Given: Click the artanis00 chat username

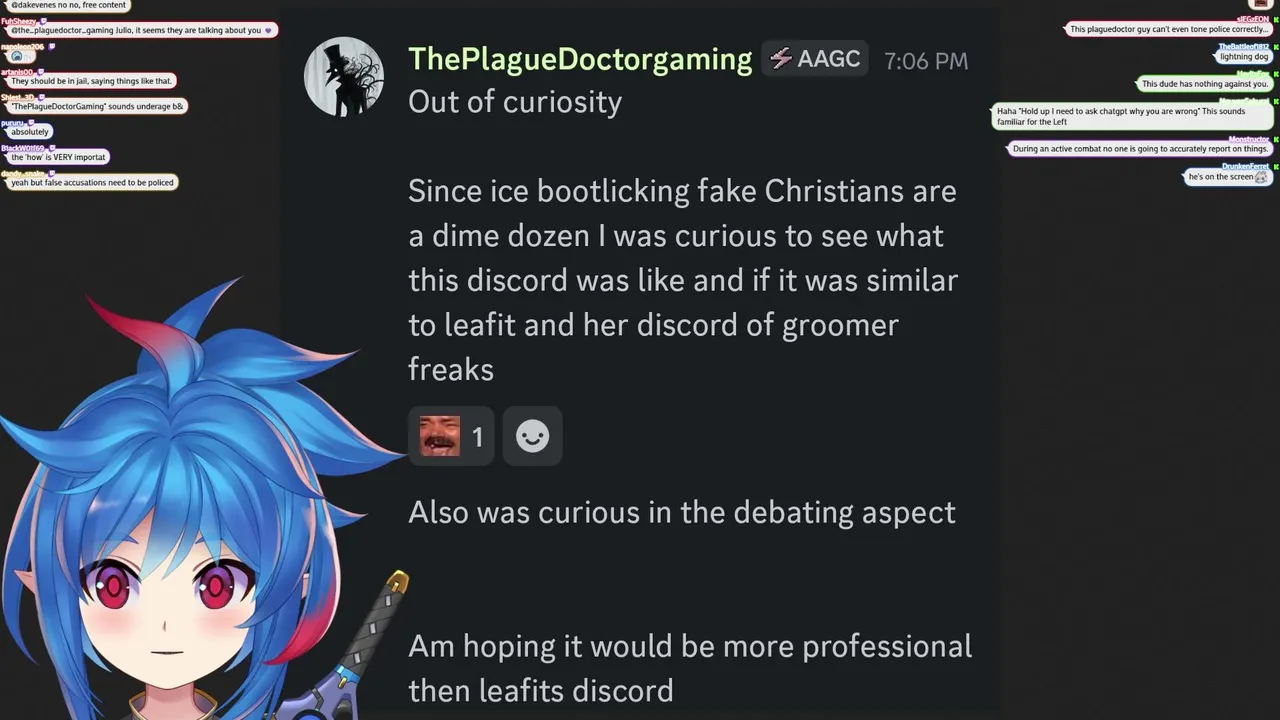Looking at the screenshot, I should (x=17, y=72).
